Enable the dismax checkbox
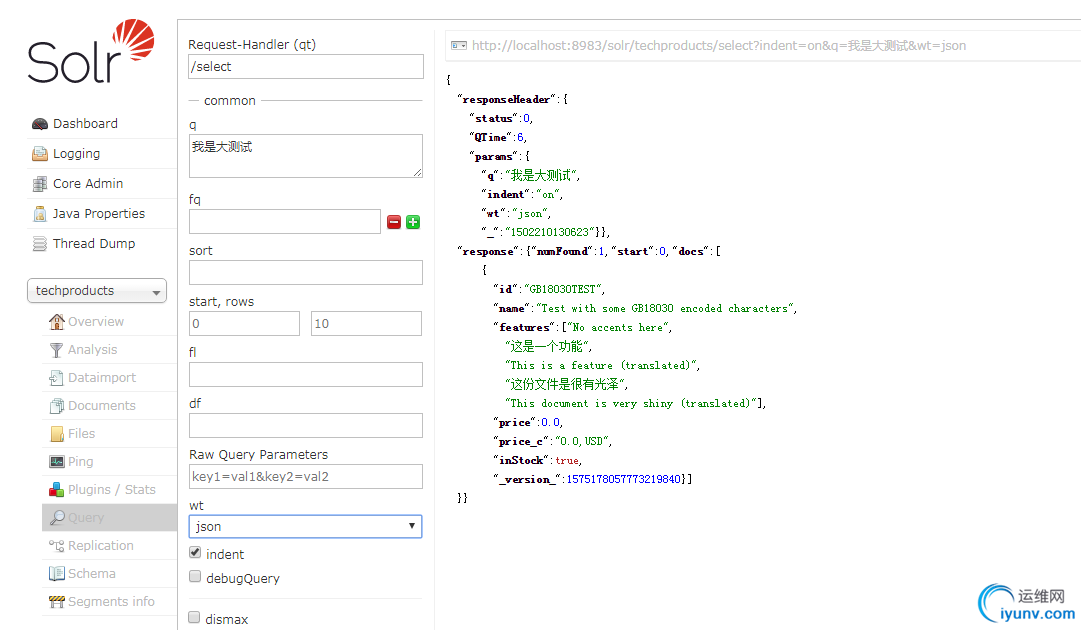Viewport: 1081px width, 630px height. [194, 618]
